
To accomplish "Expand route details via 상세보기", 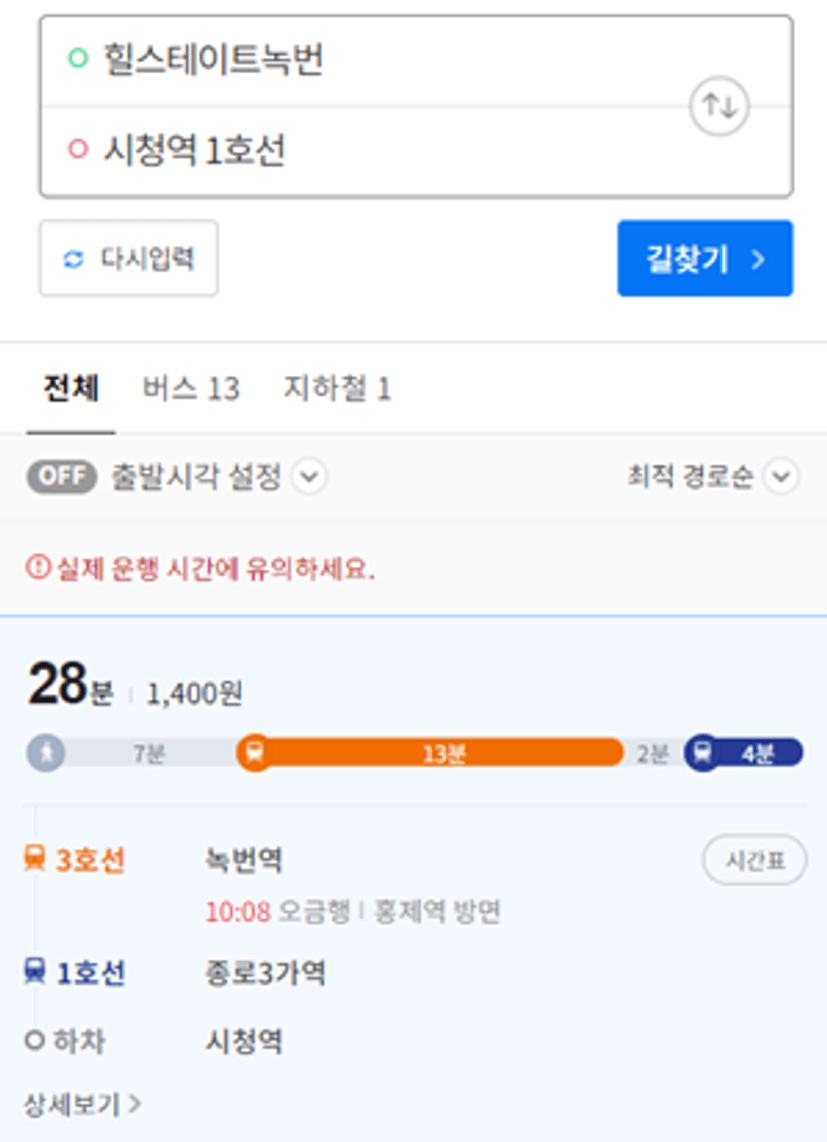I will point(82,1105).
